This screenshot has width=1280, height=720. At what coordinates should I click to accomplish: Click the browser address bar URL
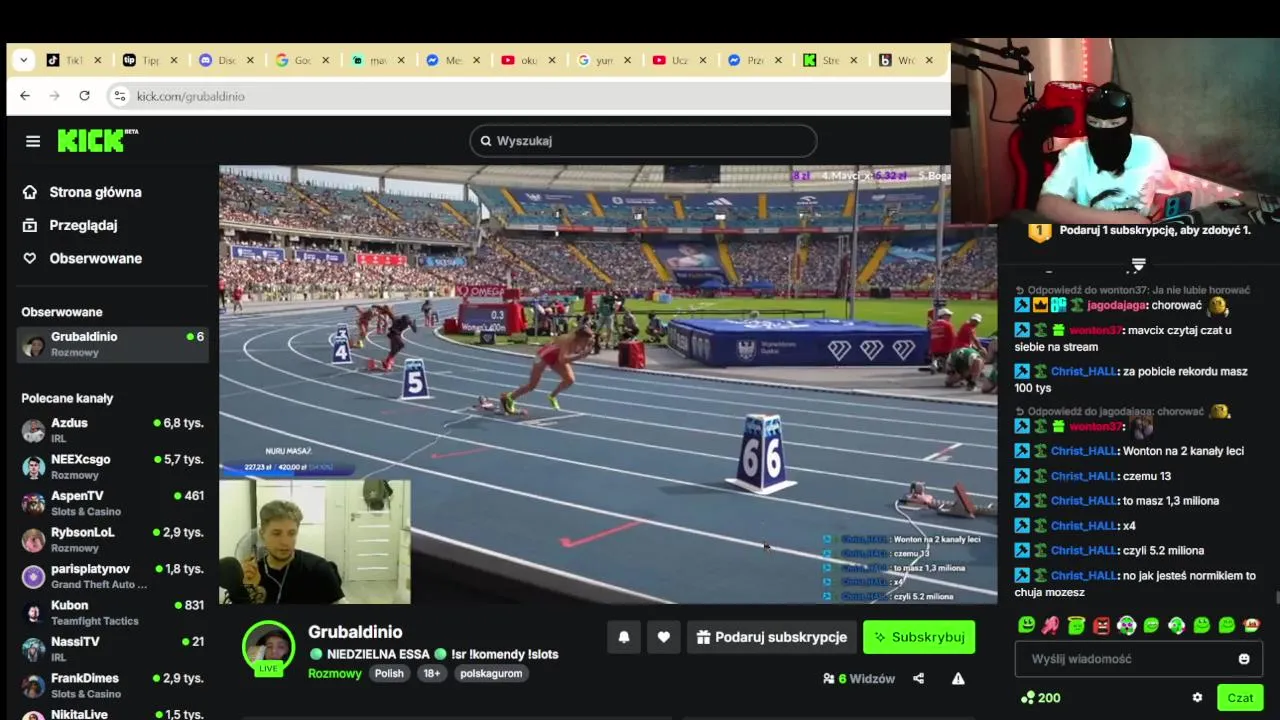pos(191,96)
